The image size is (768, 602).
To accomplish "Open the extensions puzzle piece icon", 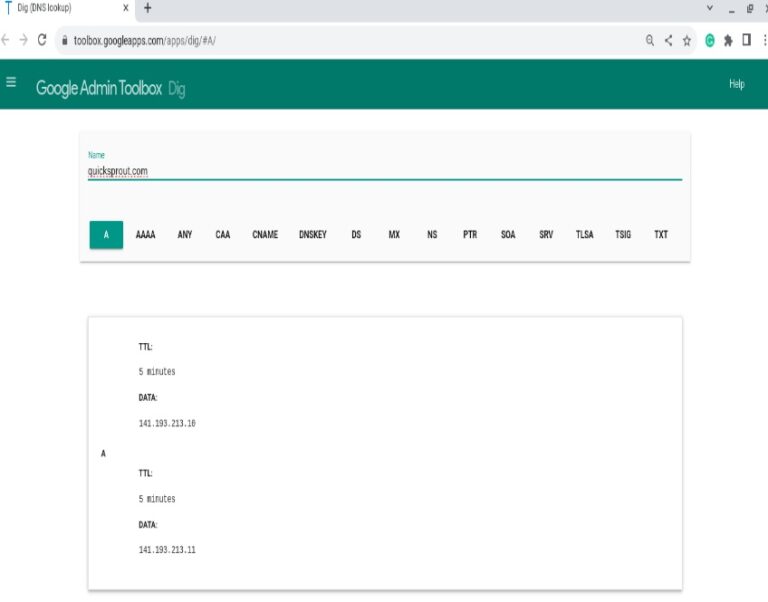I will 728,41.
